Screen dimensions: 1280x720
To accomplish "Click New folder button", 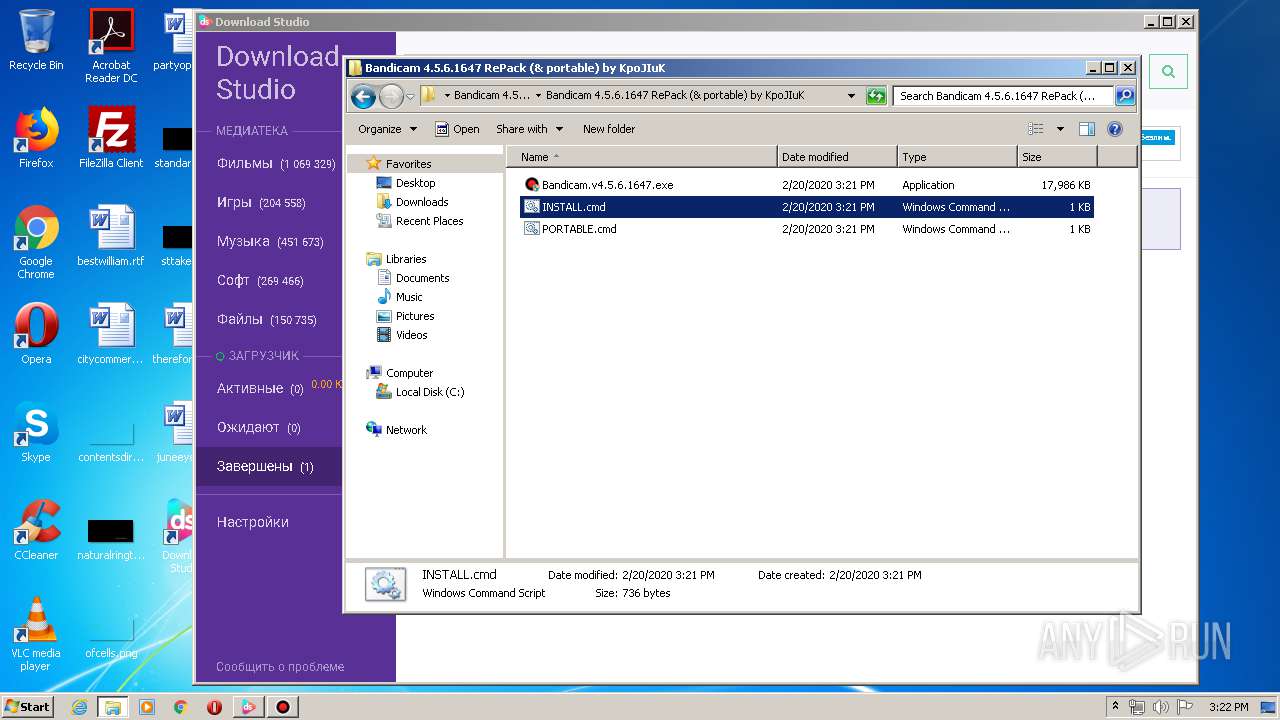I will pyautogui.click(x=609, y=129).
